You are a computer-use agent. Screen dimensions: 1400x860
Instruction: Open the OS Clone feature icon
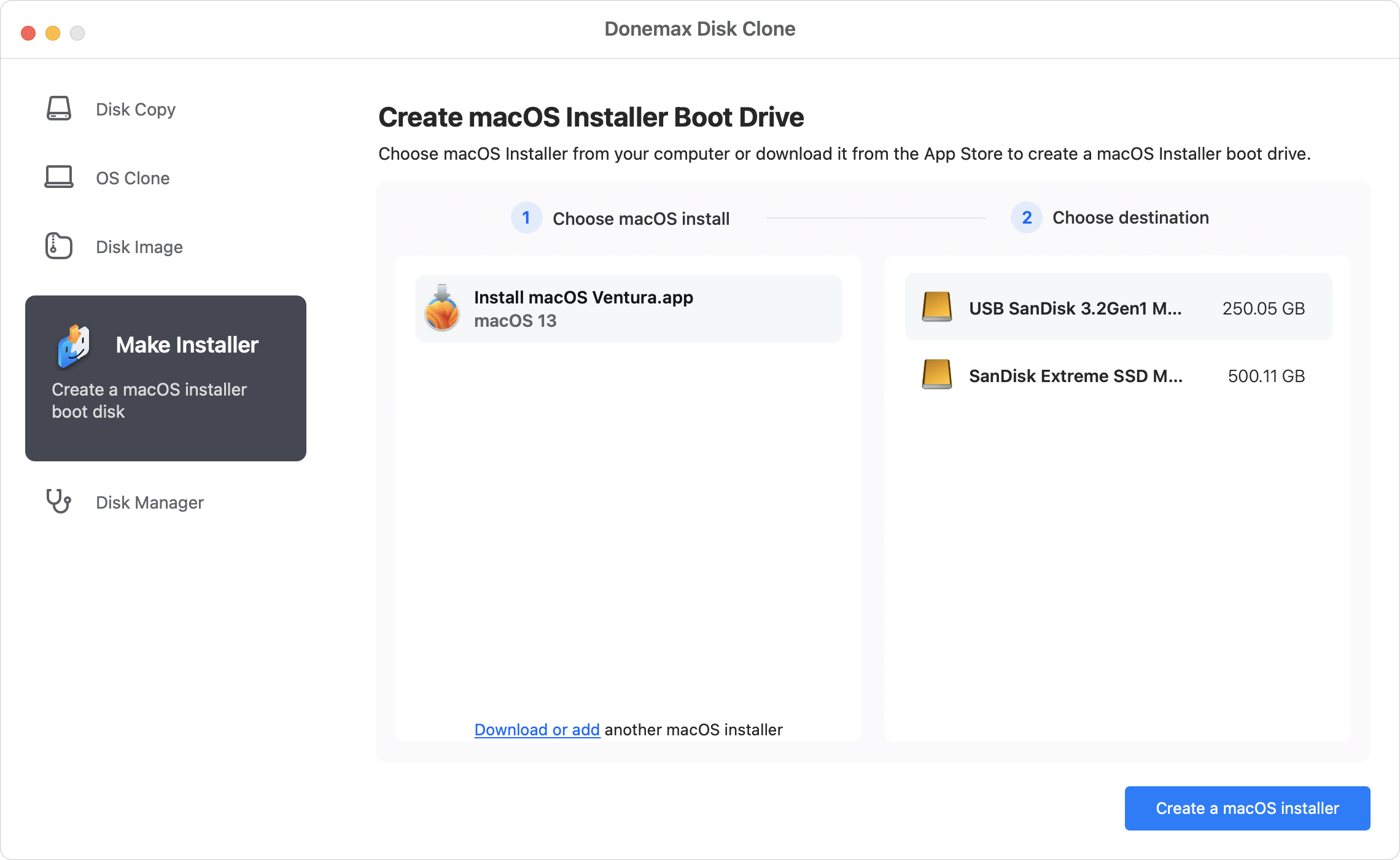(x=58, y=178)
